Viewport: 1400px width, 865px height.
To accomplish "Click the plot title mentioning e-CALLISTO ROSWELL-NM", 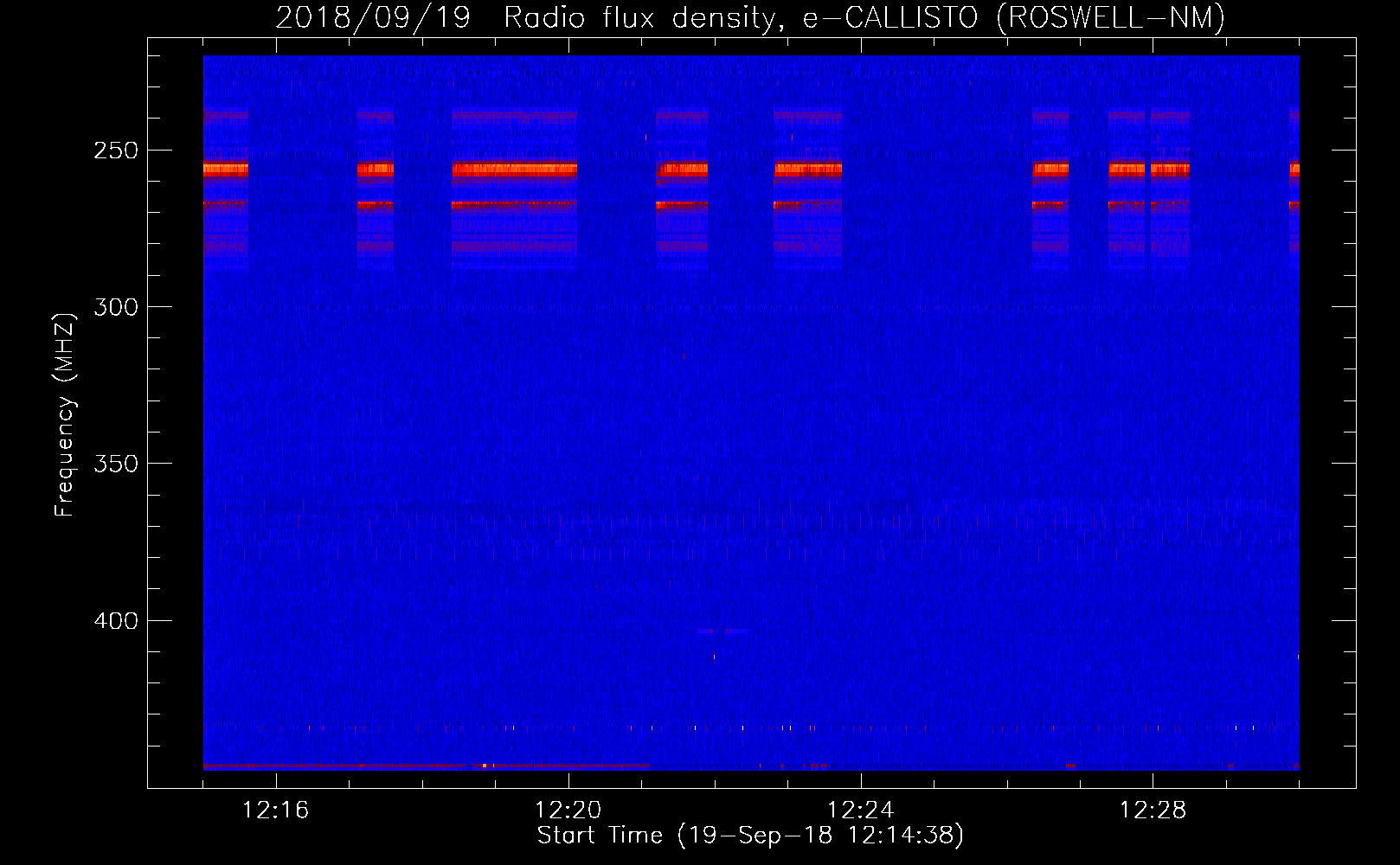I will click(x=750, y=17).
